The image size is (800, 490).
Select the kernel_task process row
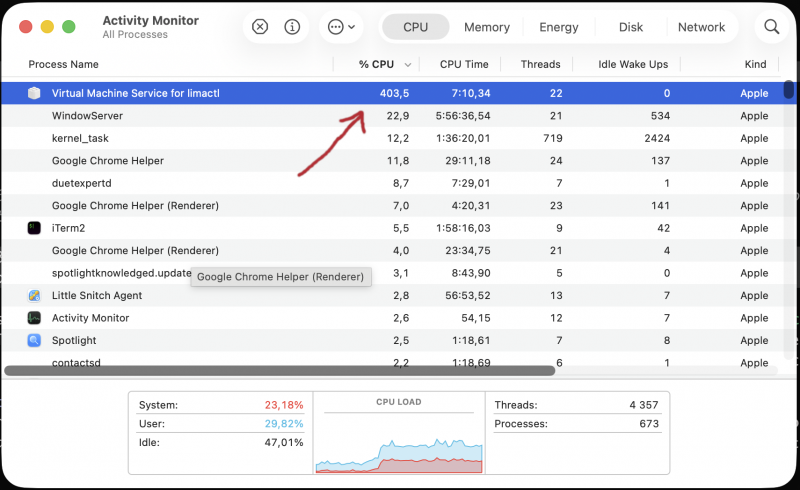(x=392, y=138)
